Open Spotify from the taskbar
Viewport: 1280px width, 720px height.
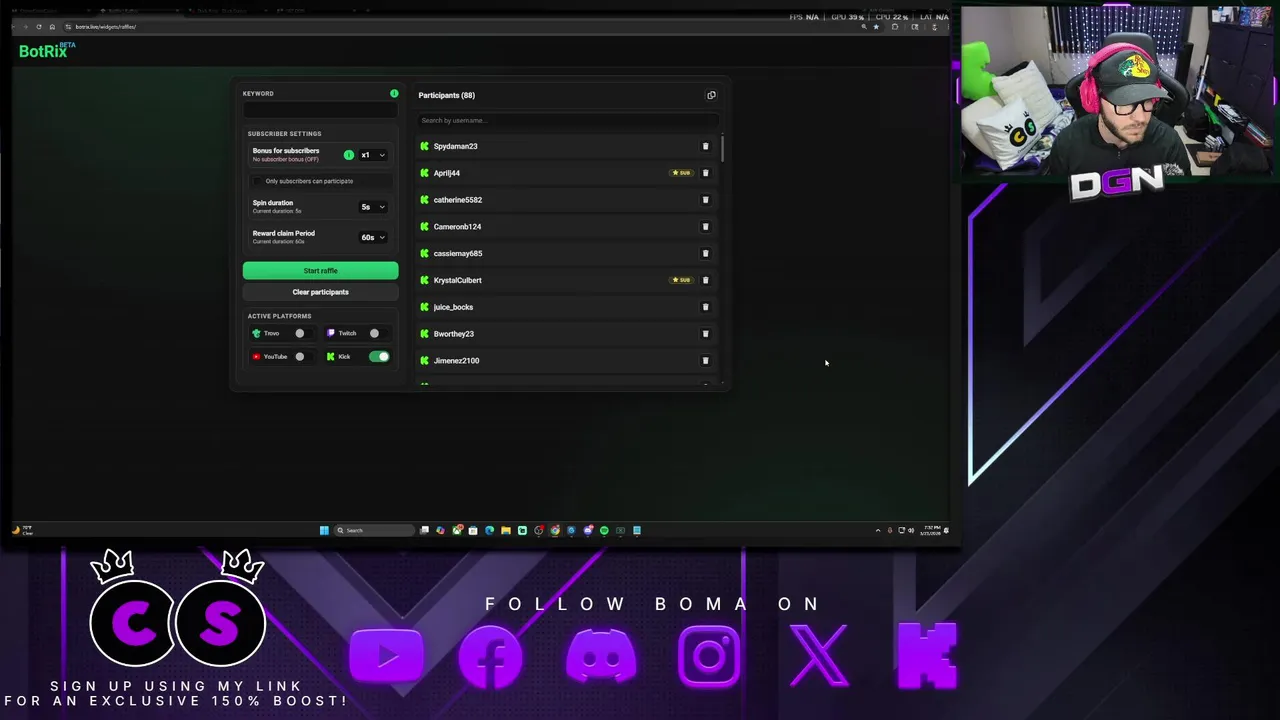(x=604, y=530)
